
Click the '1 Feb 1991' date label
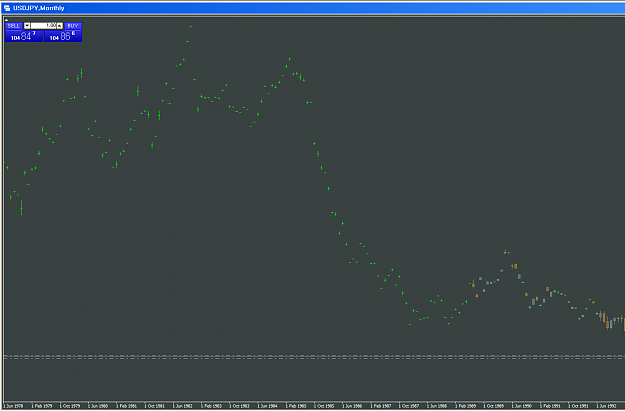click(x=550, y=406)
